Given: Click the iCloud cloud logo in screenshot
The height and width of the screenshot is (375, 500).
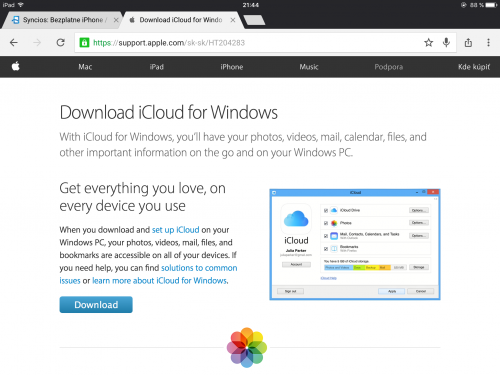Looking at the screenshot, I should tap(296, 218).
